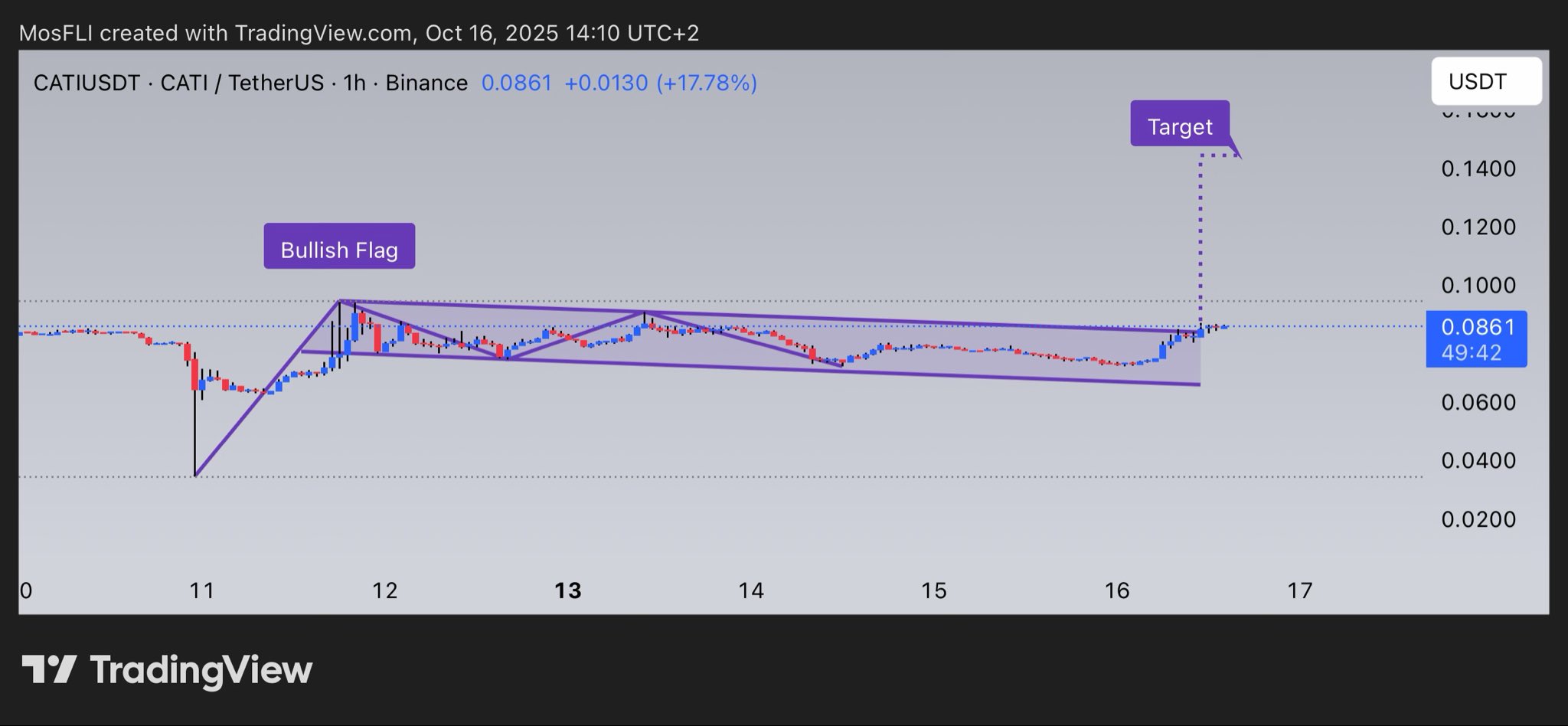This screenshot has width=1568, height=726.
Task: Select the Bullish Flag label
Action: coord(339,247)
